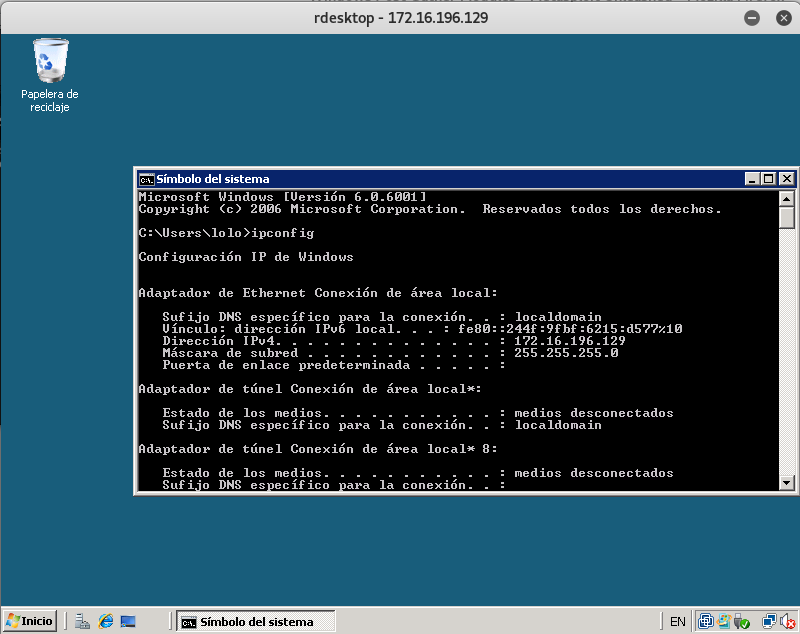Click the VMware Tools tray icon
Screen dimensions: 800x634
tap(706, 621)
